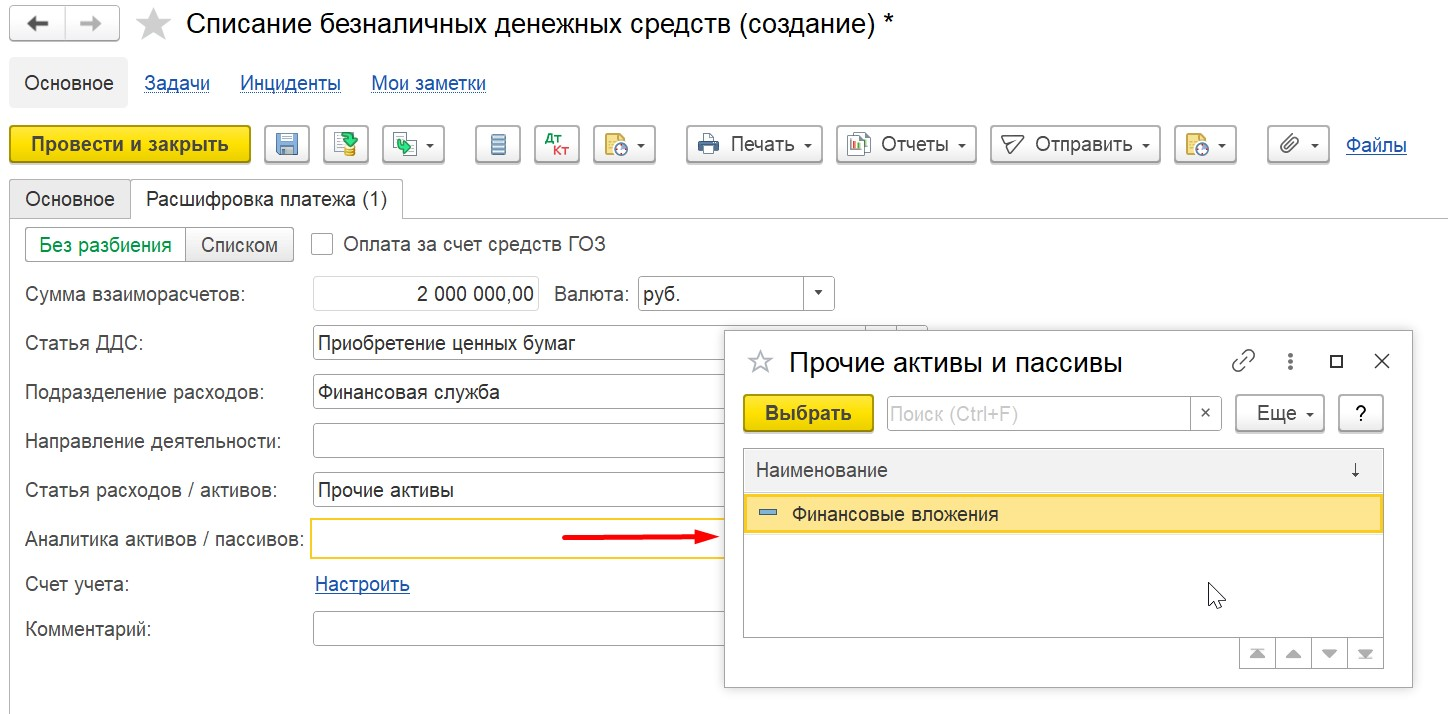Click the Сумма взаиморасчетов amount field

426,294
